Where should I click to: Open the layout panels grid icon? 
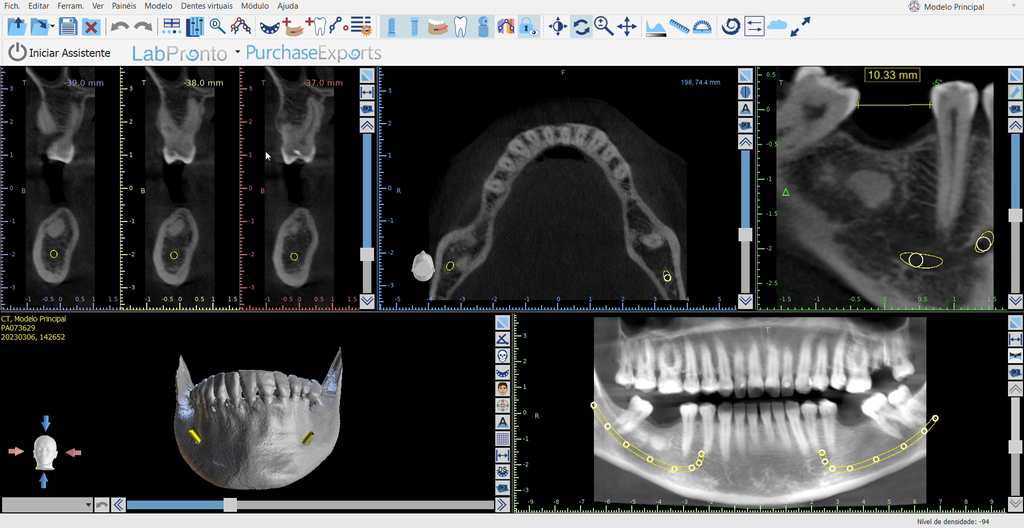point(172,27)
